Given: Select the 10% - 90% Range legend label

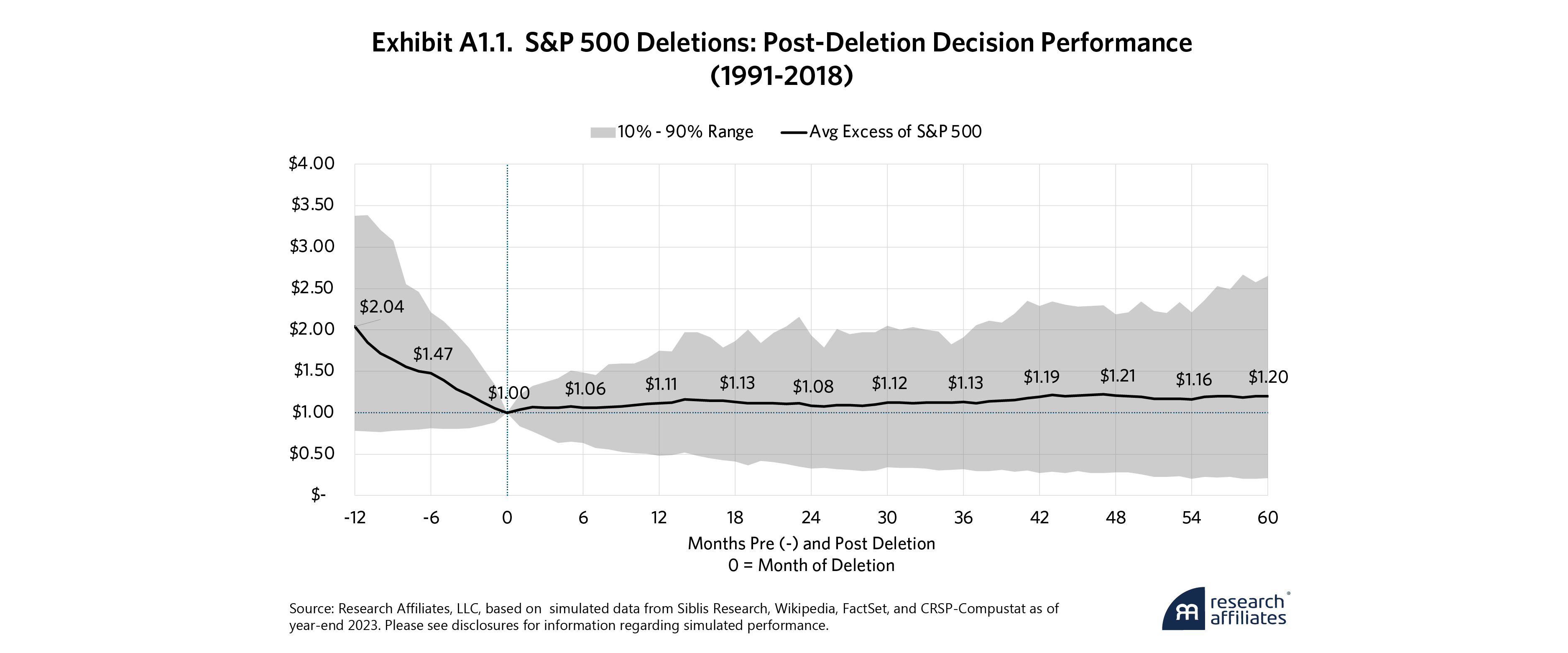Looking at the screenshot, I should (x=685, y=132).
